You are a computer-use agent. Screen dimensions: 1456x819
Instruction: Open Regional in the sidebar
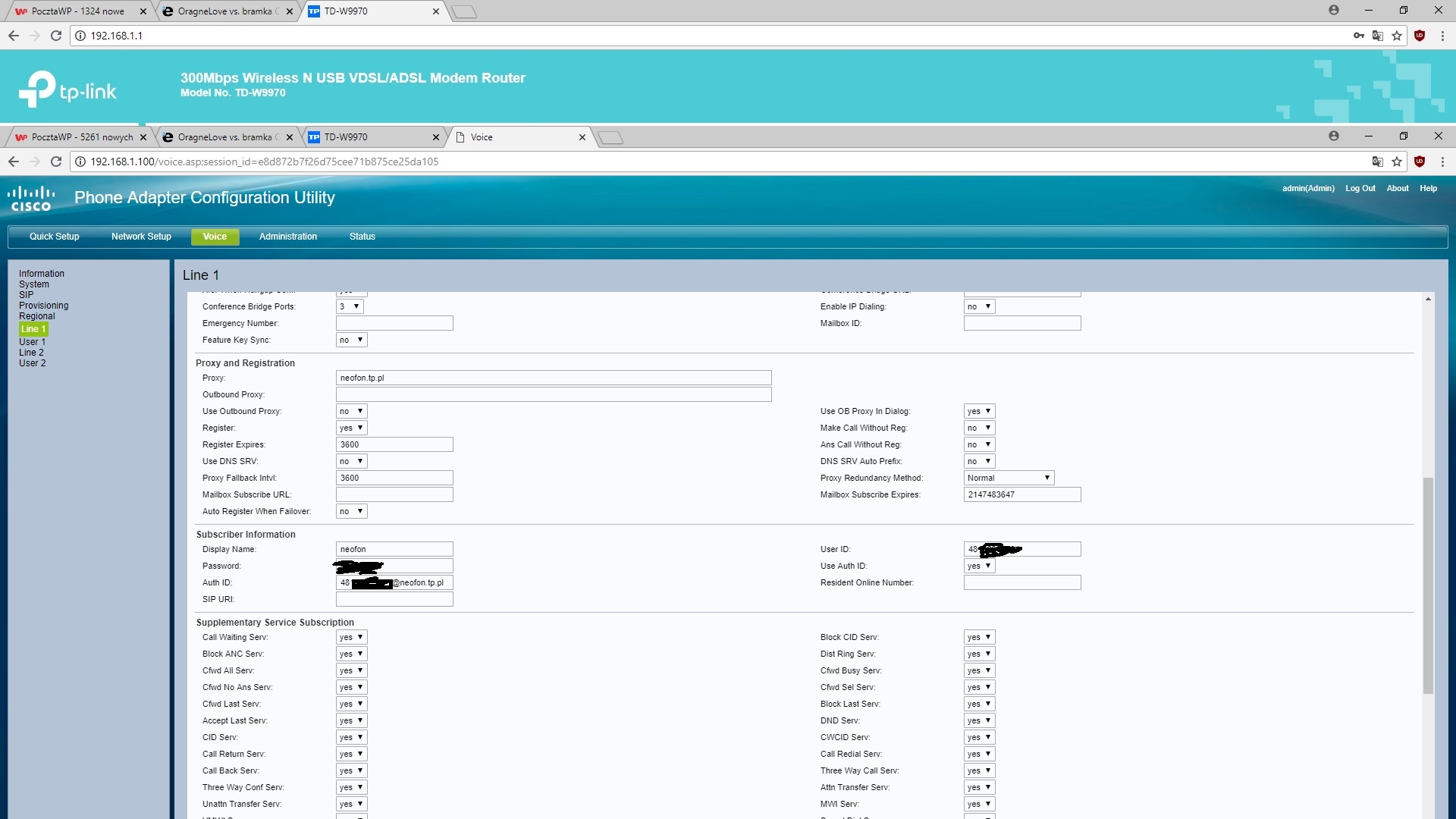pyautogui.click(x=37, y=316)
